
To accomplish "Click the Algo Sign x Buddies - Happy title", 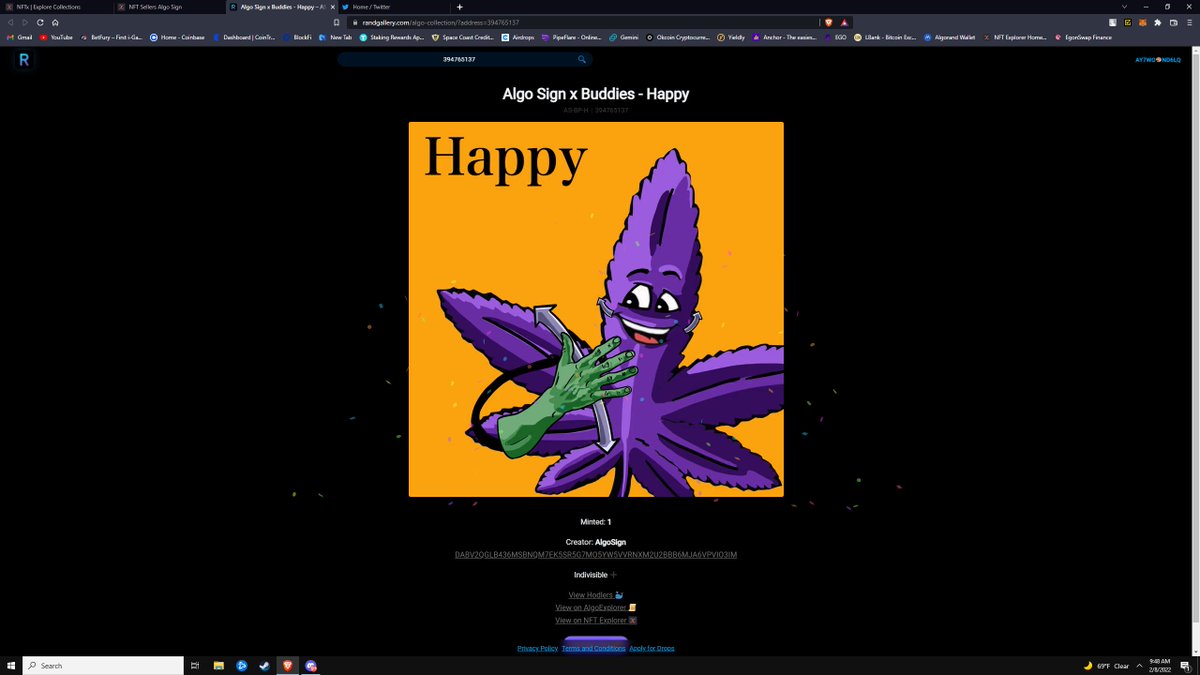I will click(596, 94).
